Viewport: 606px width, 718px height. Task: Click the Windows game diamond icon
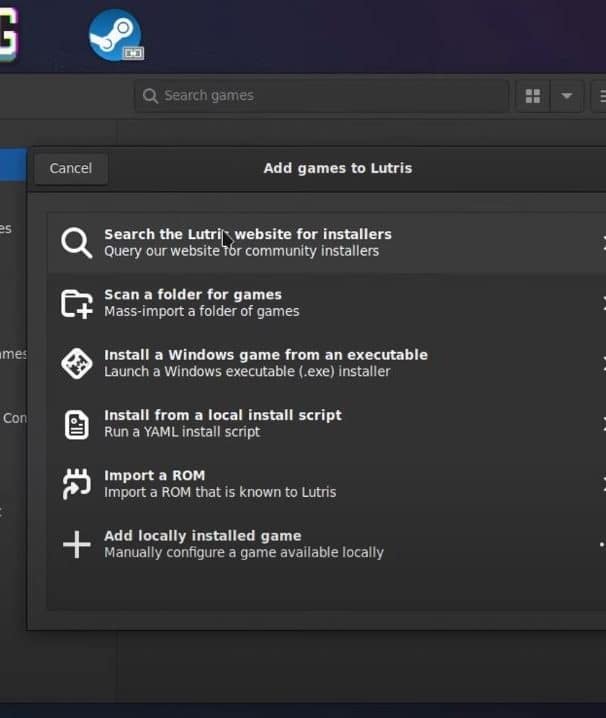pos(76,364)
